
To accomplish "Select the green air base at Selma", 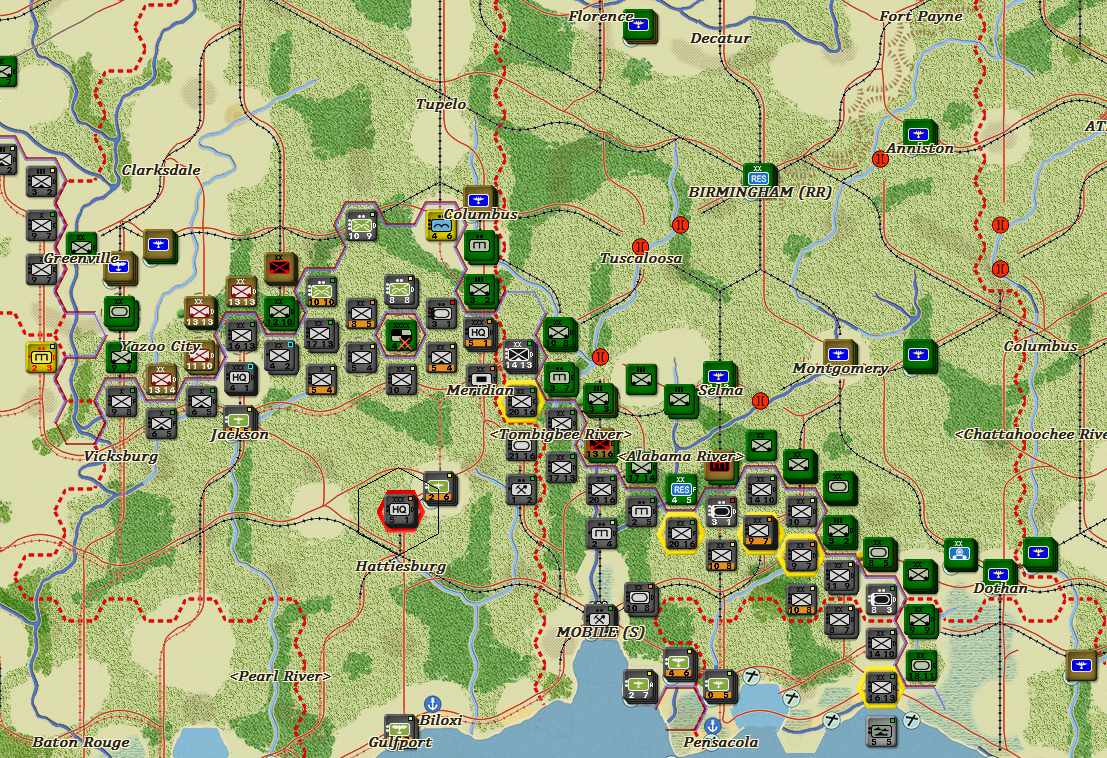I will (x=719, y=376).
